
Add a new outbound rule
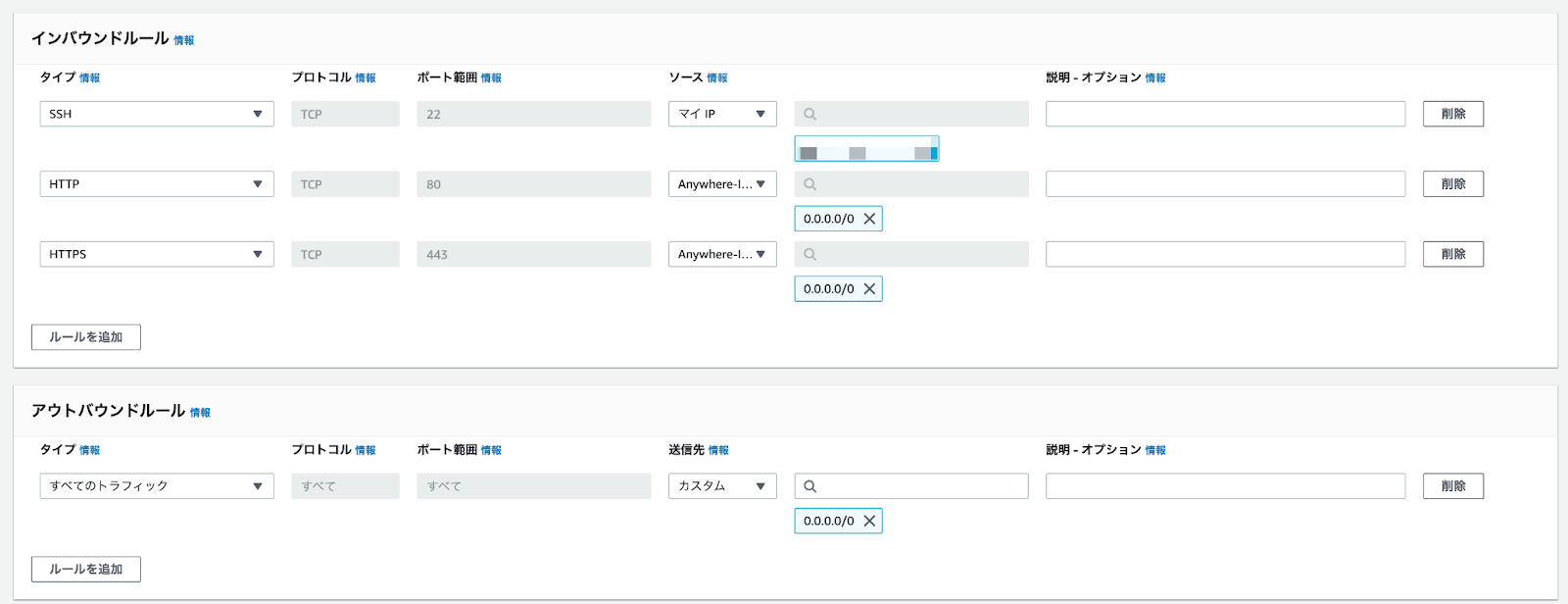[x=86, y=569]
